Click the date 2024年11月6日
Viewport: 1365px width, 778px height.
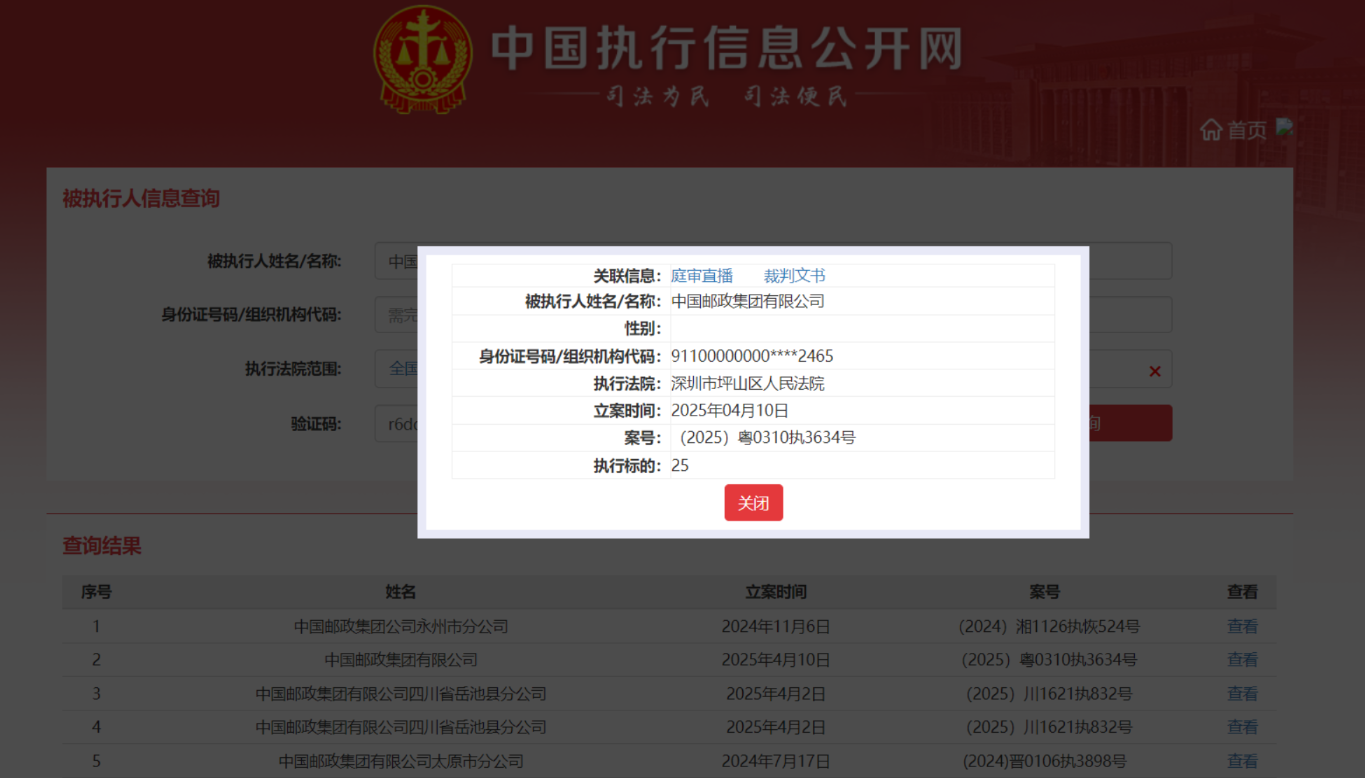point(776,627)
